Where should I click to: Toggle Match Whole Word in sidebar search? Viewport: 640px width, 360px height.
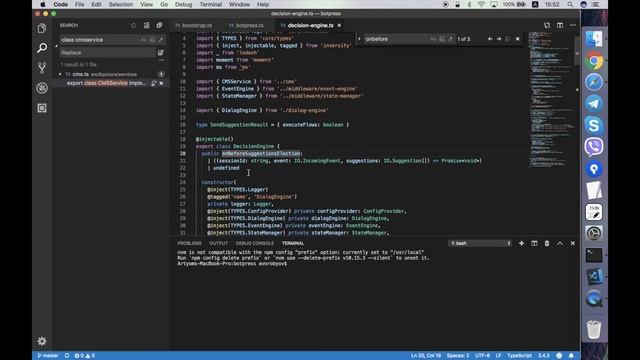[x=152, y=40]
